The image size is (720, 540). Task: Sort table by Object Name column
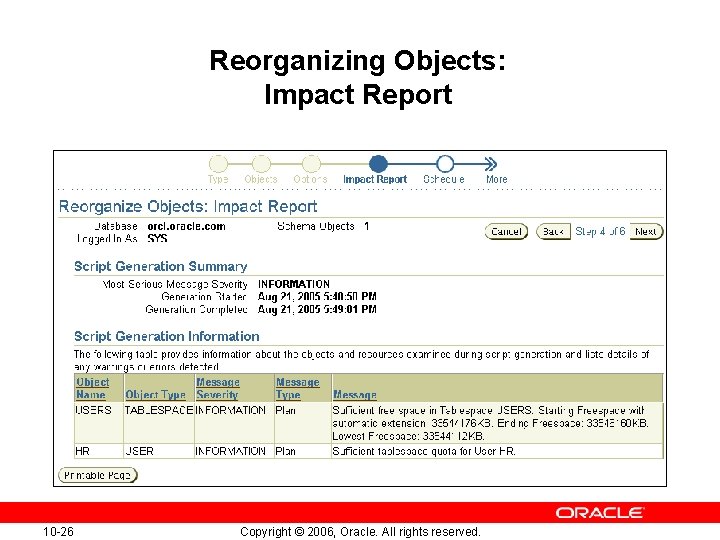pyautogui.click(x=93, y=388)
